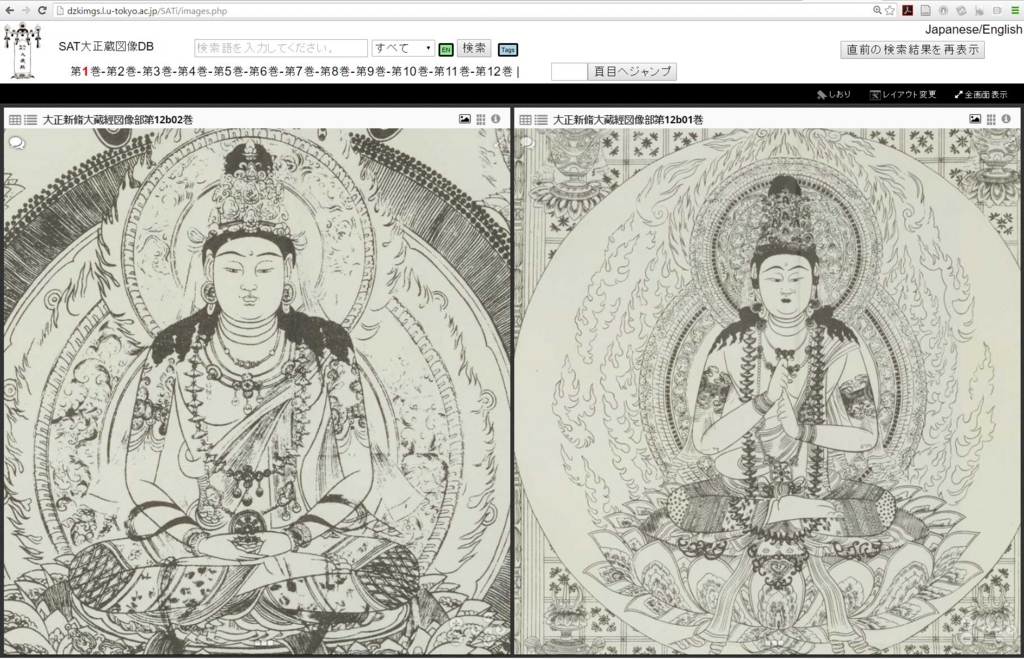Select volume 第12巻
The height and width of the screenshot is (659, 1024).
(x=494, y=71)
